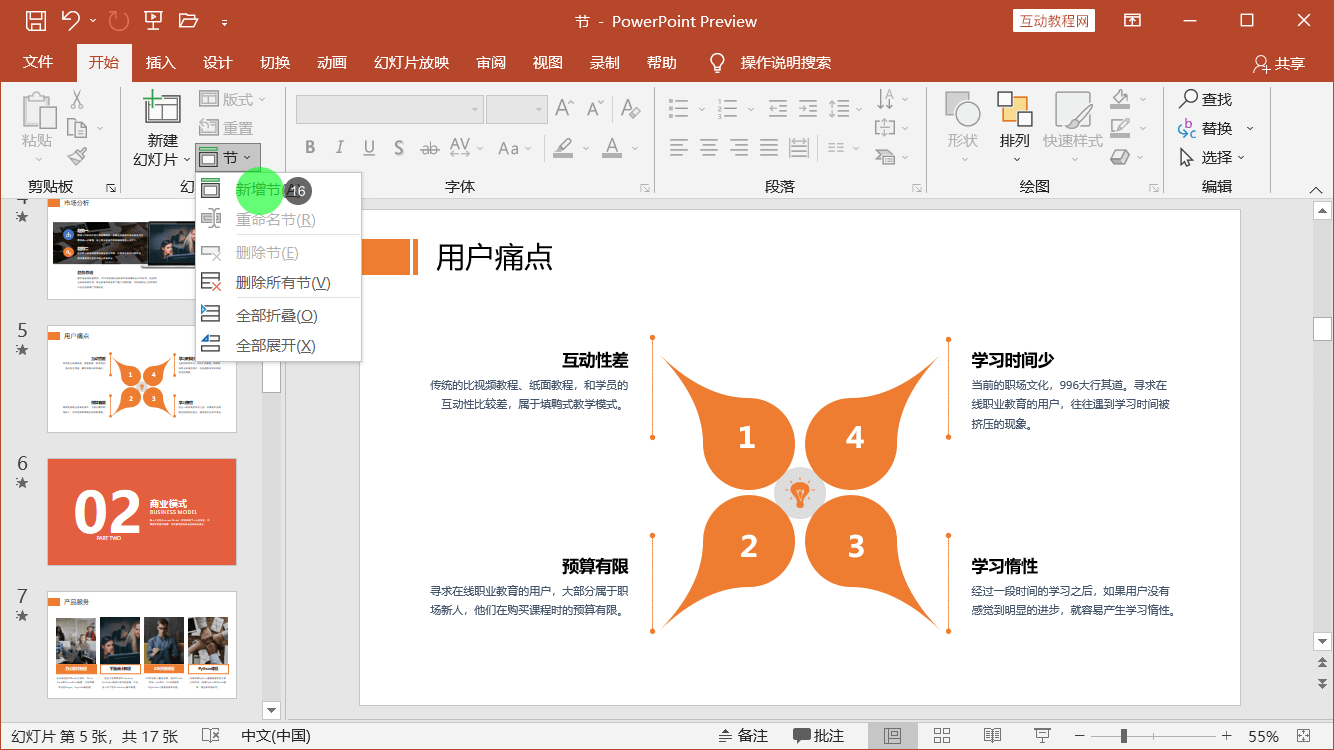Switch to Reading view icon
The height and width of the screenshot is (750, 1334).
click(x=992, y=736)
